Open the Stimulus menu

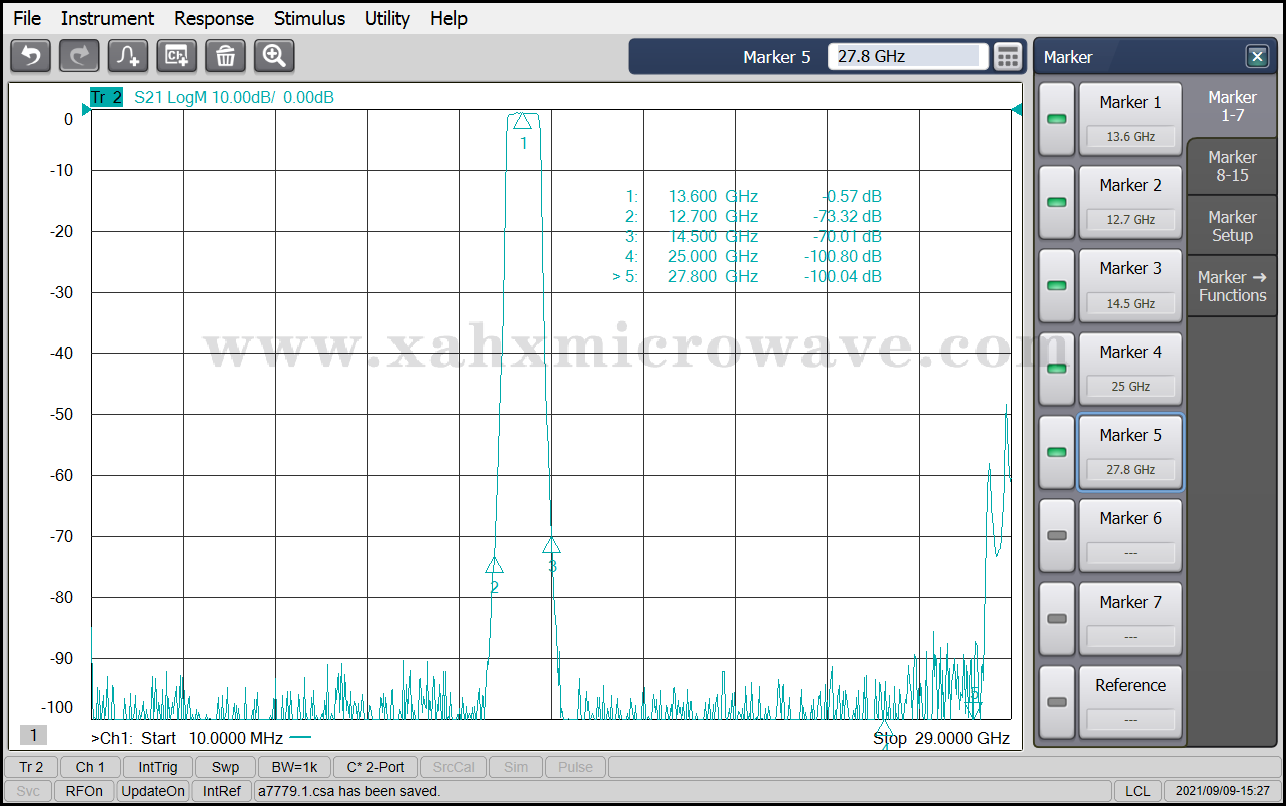click(309, 18)
